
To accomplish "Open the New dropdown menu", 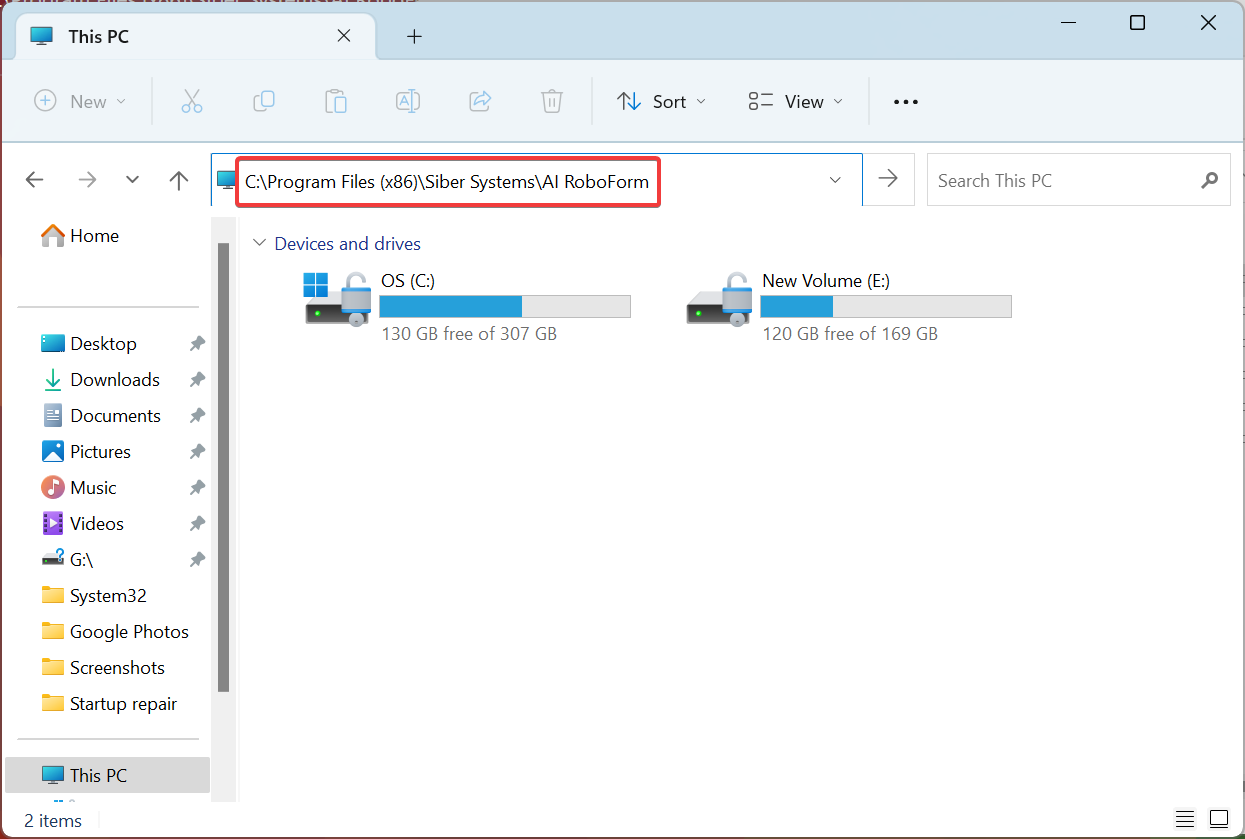I will pos(81,101).
